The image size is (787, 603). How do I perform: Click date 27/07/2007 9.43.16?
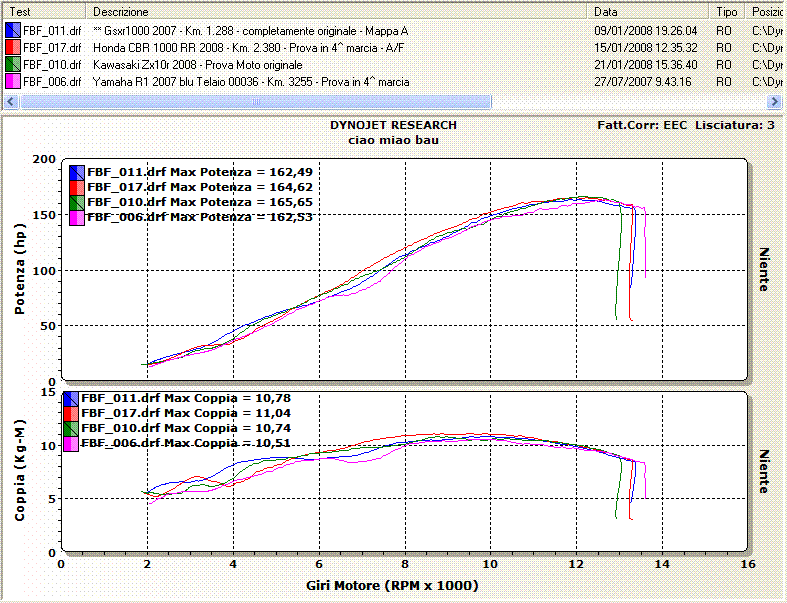coord(642,82)
